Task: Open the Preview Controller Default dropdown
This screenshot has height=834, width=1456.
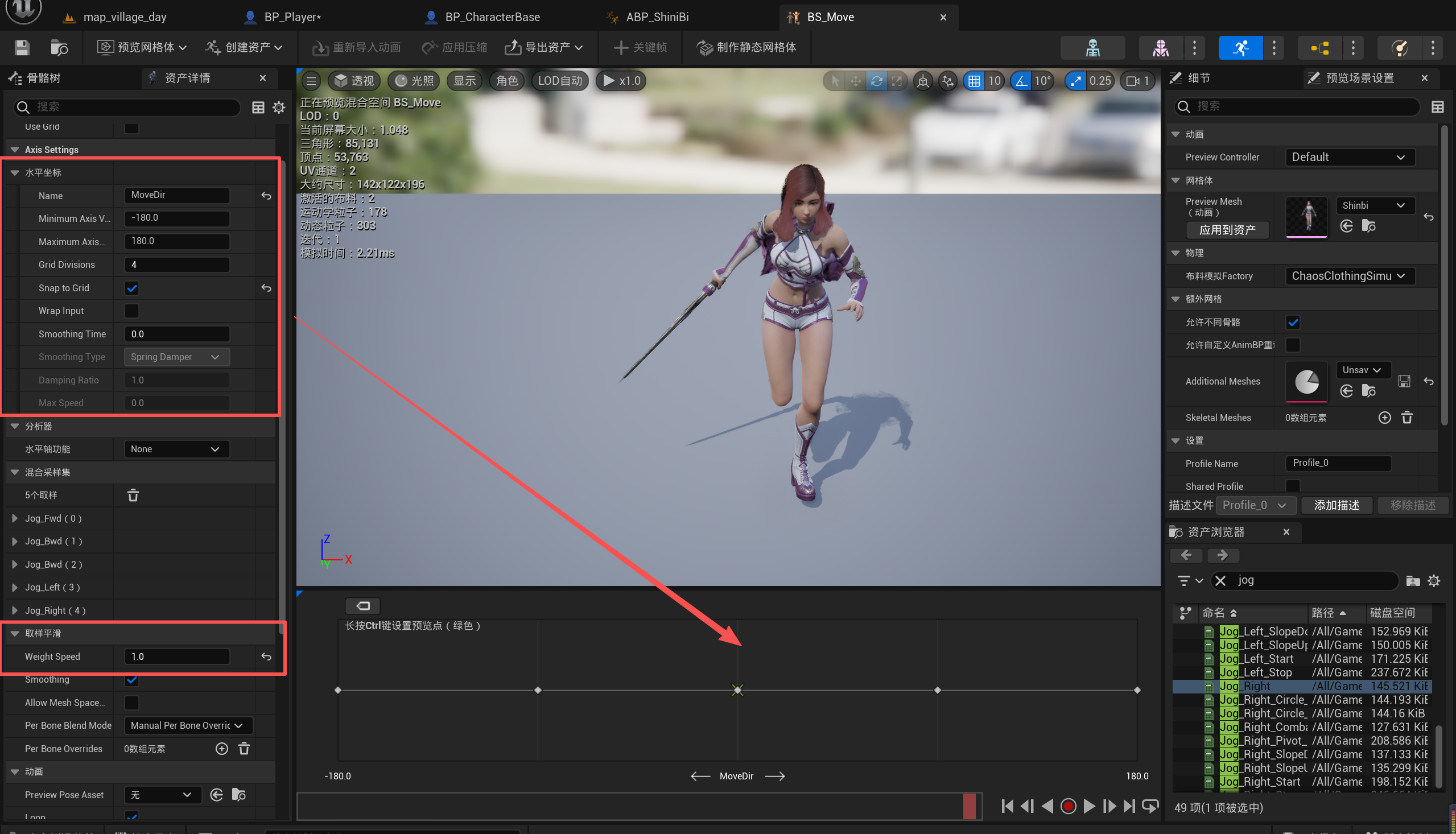Action: [1350, 157]
